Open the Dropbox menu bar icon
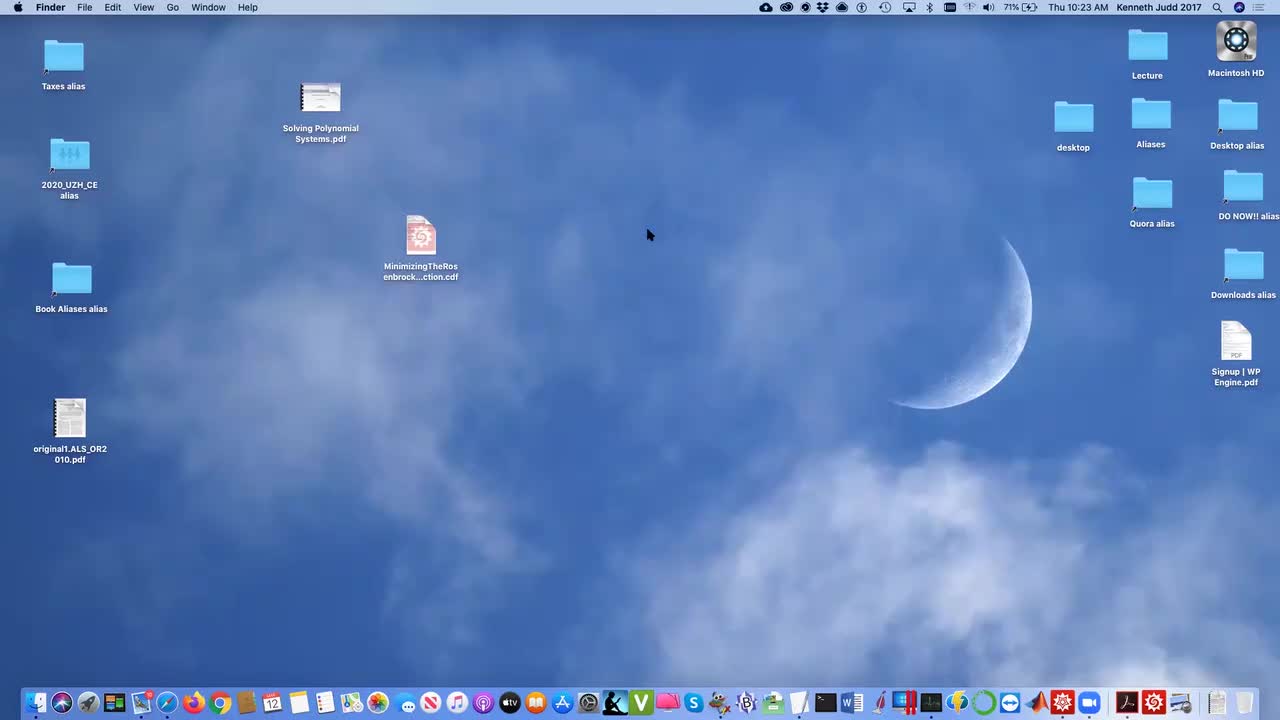This screenshot has width=1280, height=720. (823, 7)
